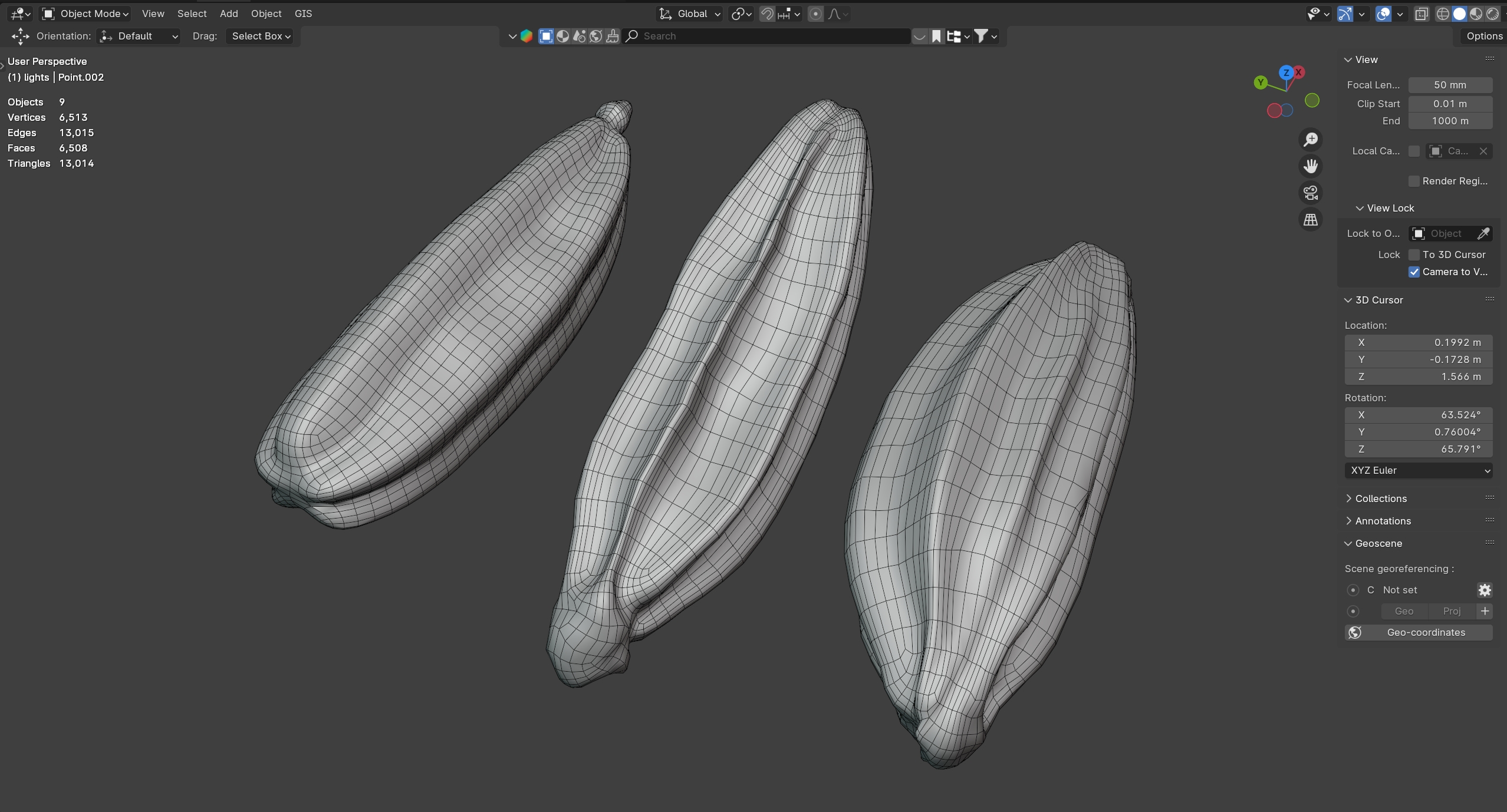Uncheck the Camera to View checkbox

1414,272
